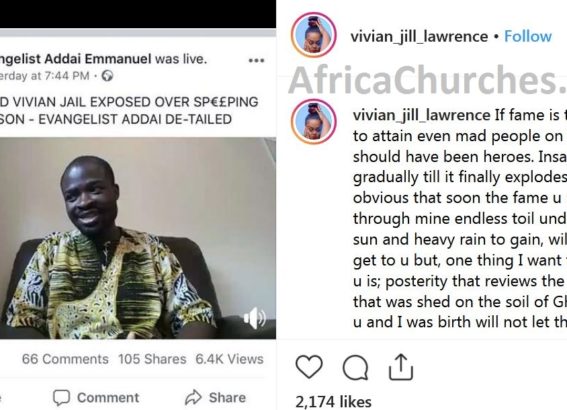The image size is (567, 410).
Task: Tap the upload share arrow icon
Action: pyautogui.click(x=401, y=367)
